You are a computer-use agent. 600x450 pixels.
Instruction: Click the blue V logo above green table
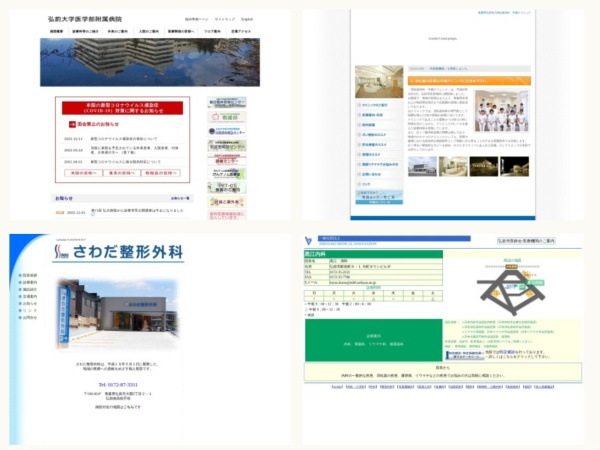309,240
